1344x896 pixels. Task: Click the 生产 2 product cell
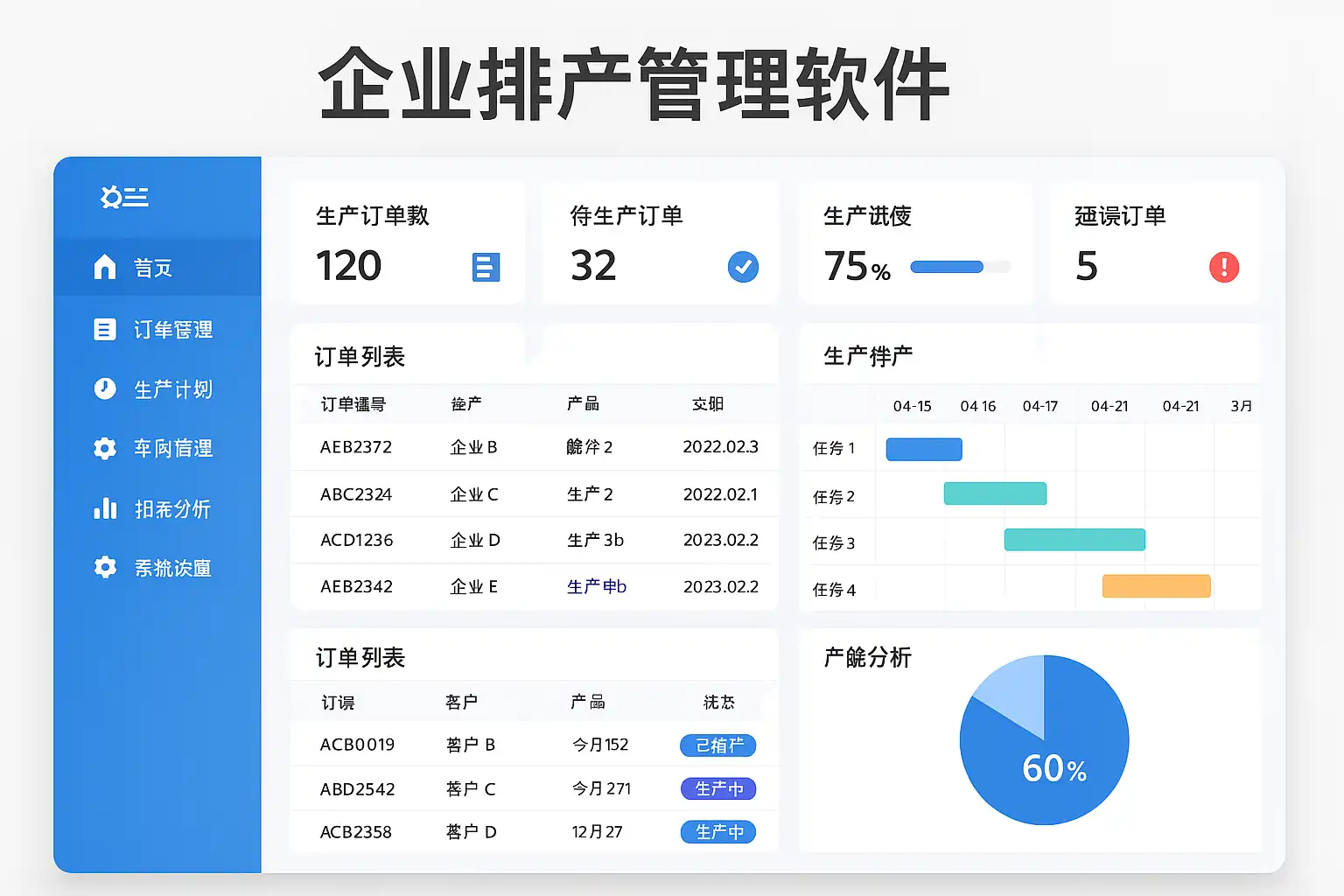[x=590, y=494]
